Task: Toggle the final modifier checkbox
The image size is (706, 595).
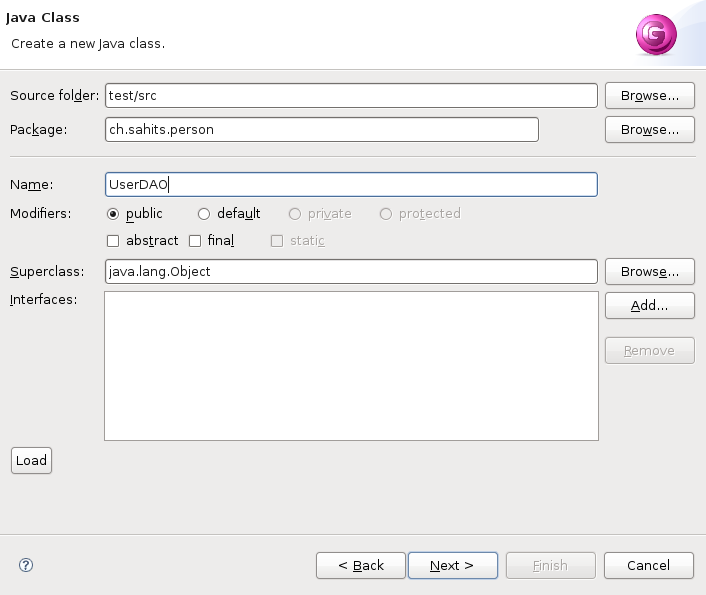Action: tap(195, 241)
